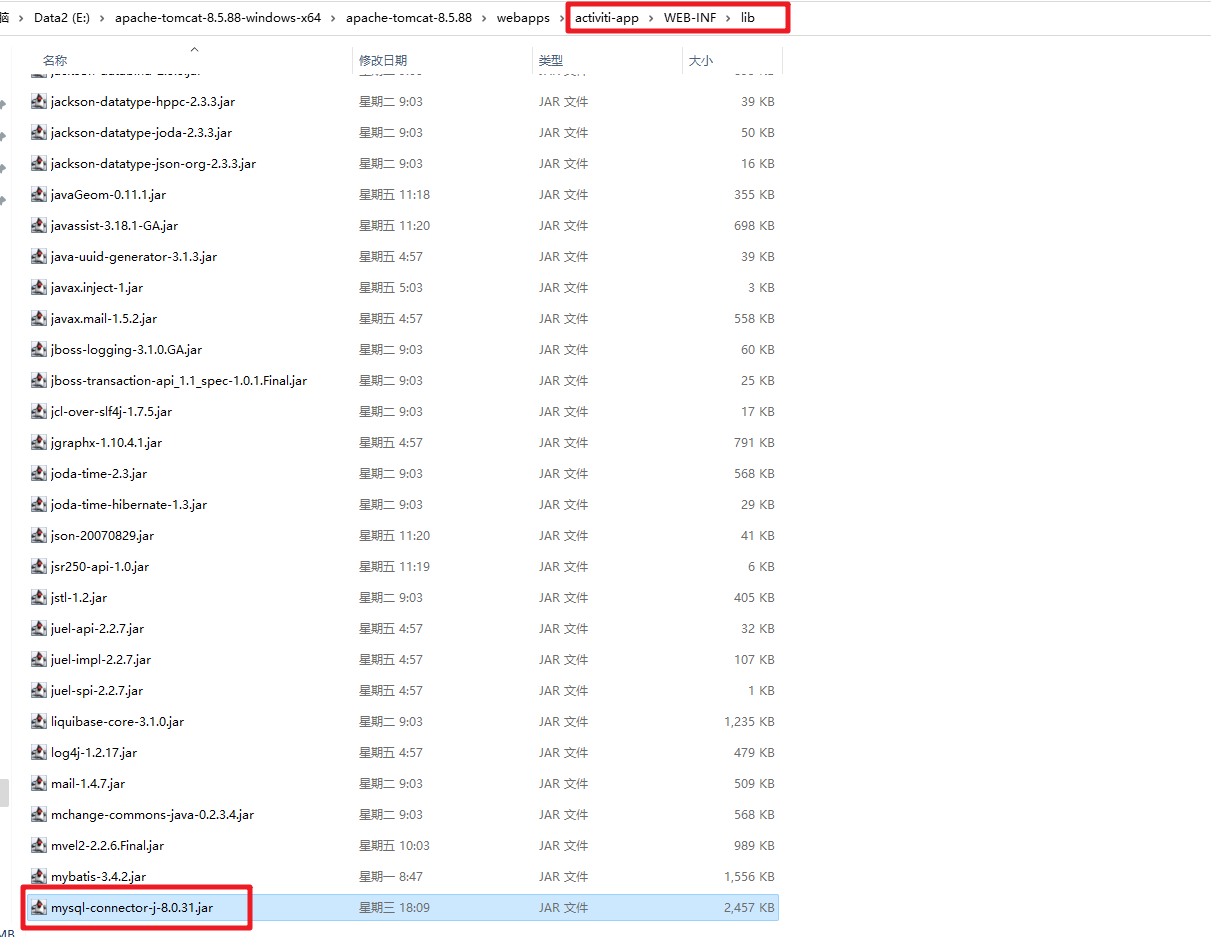The width and height of the screenshot is (1211, 937).
Task: Click the 791 KB size of jgraphx
Action: (x=754, y=443)
